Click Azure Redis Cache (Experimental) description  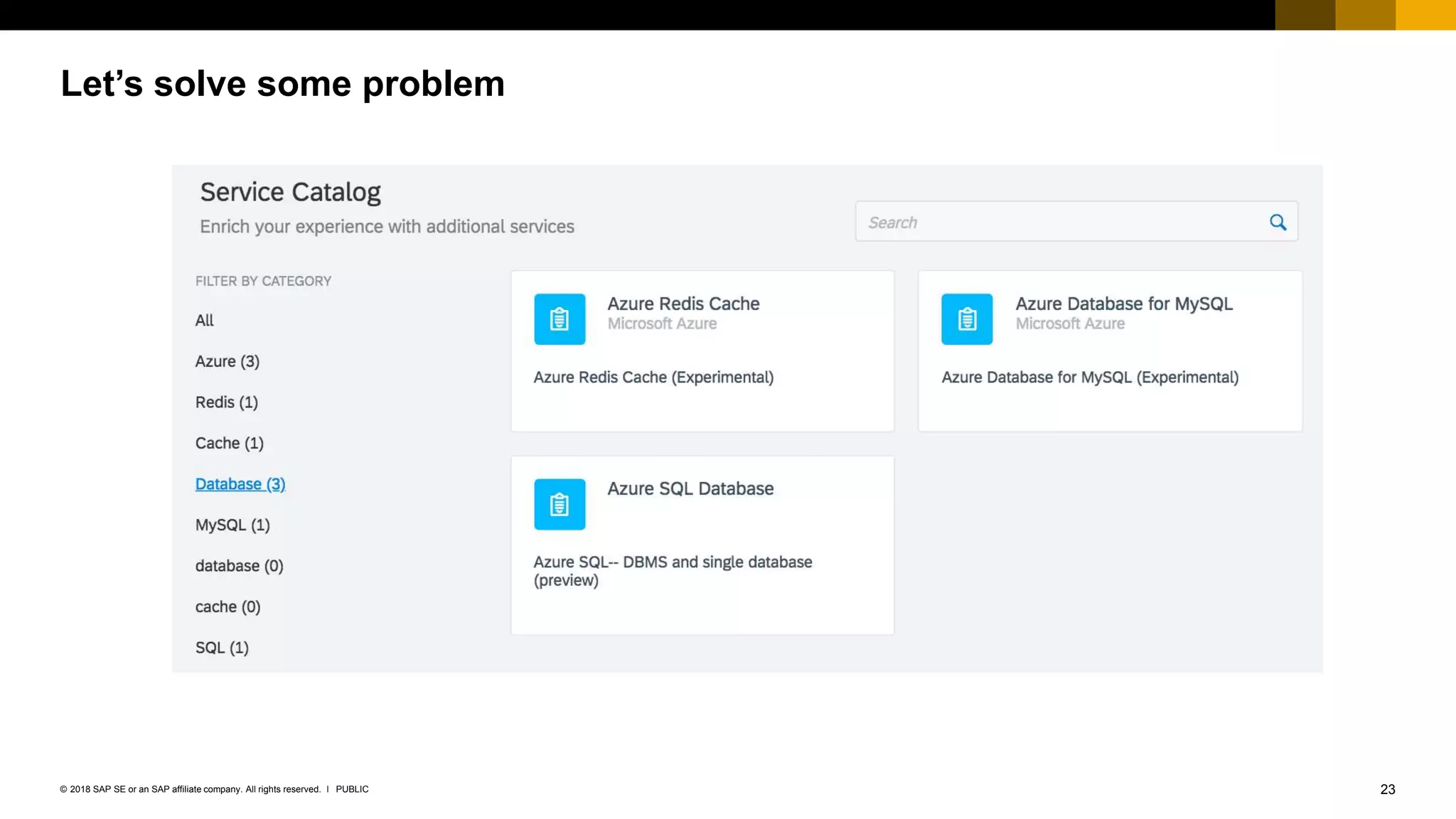[x=653, y=378]
